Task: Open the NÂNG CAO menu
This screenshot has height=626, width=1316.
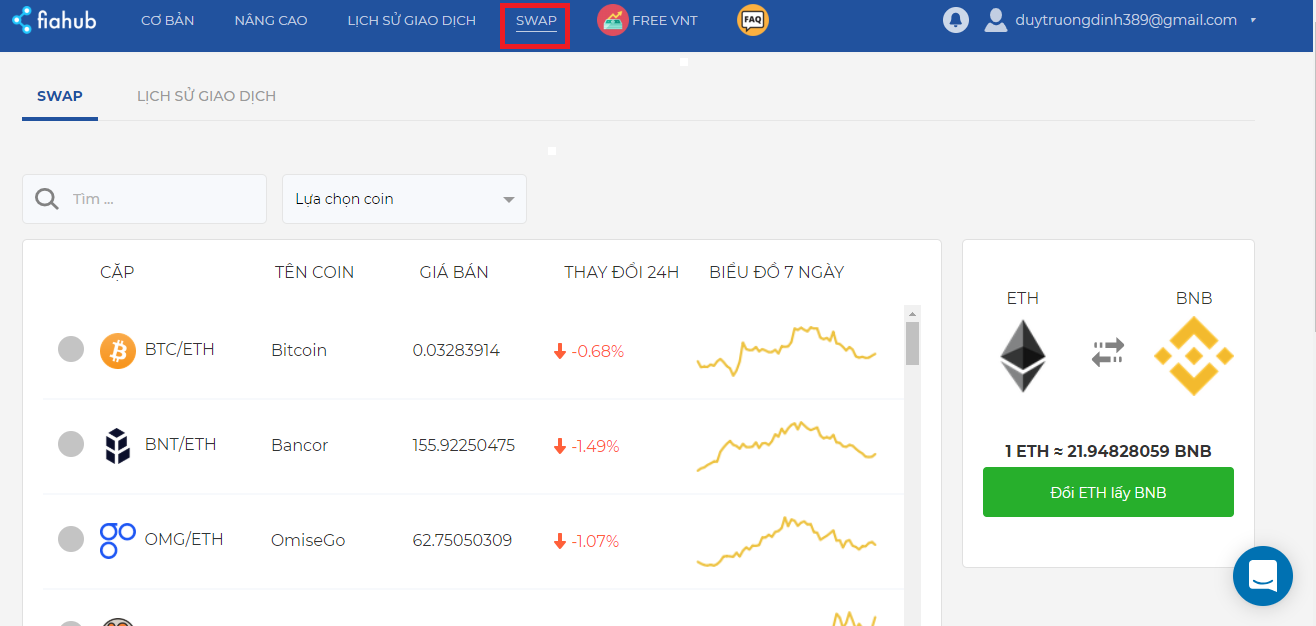Action: coord(271,20)
